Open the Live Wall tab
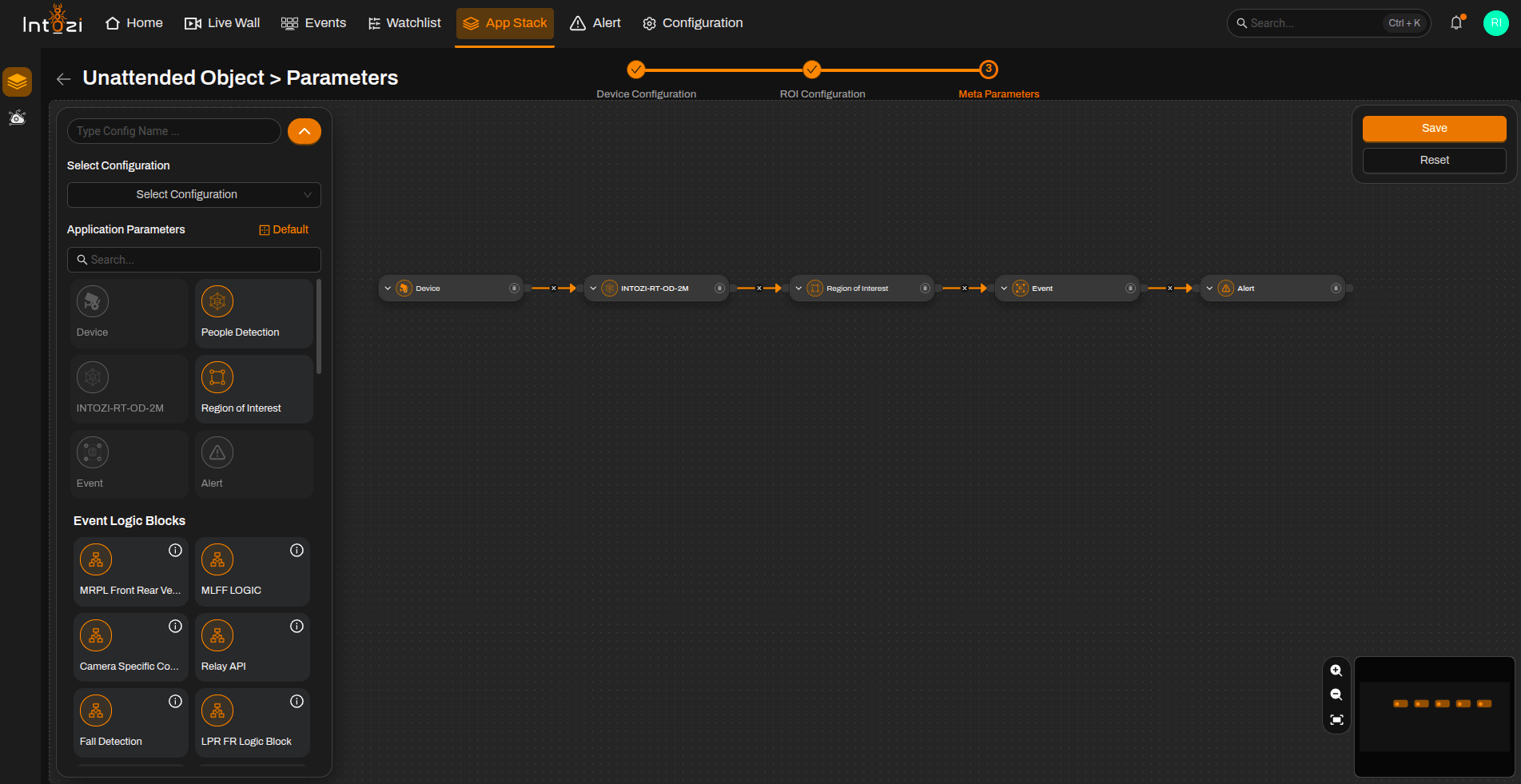Viewport: 1521px width, 784px height. [222, 23]
